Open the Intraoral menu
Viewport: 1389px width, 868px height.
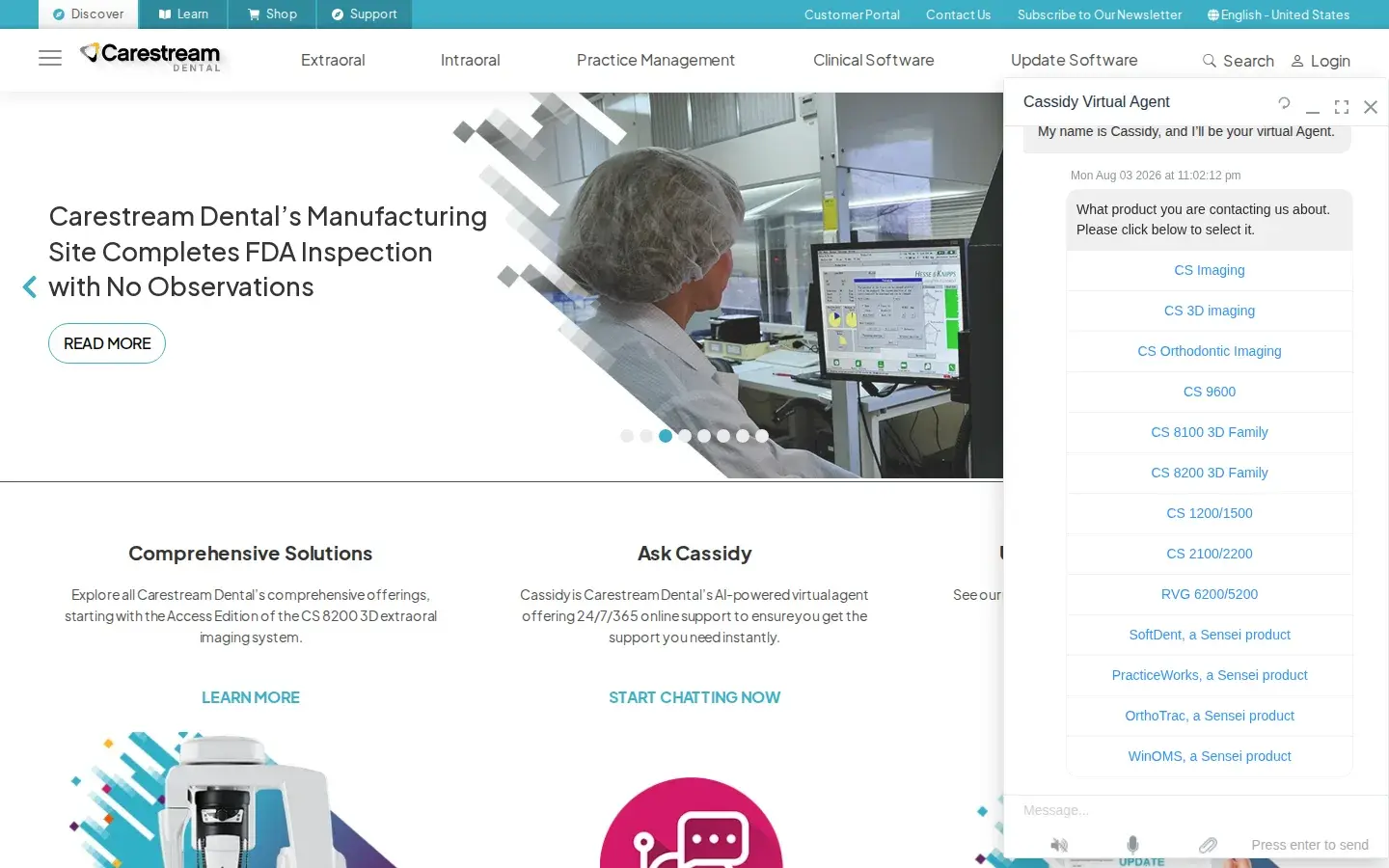tap(471, 60)
